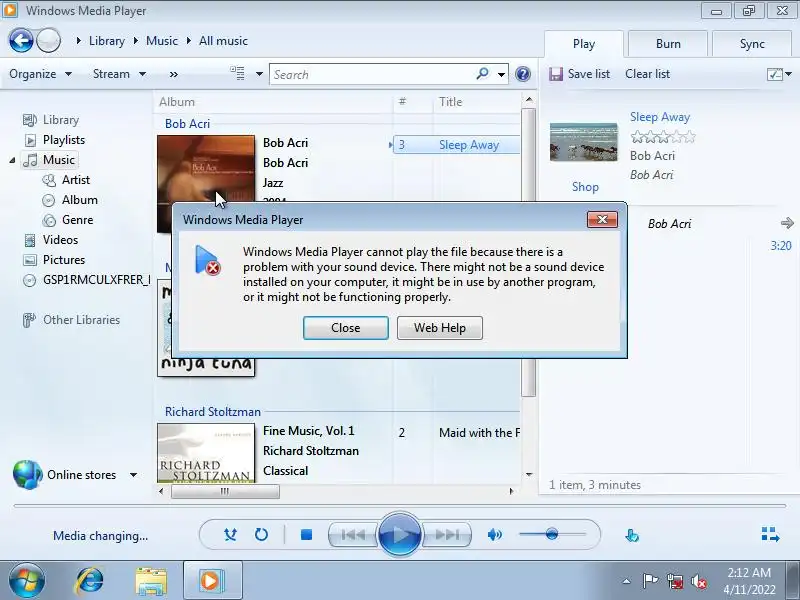Click the View options icon

[x=237, y=73]
